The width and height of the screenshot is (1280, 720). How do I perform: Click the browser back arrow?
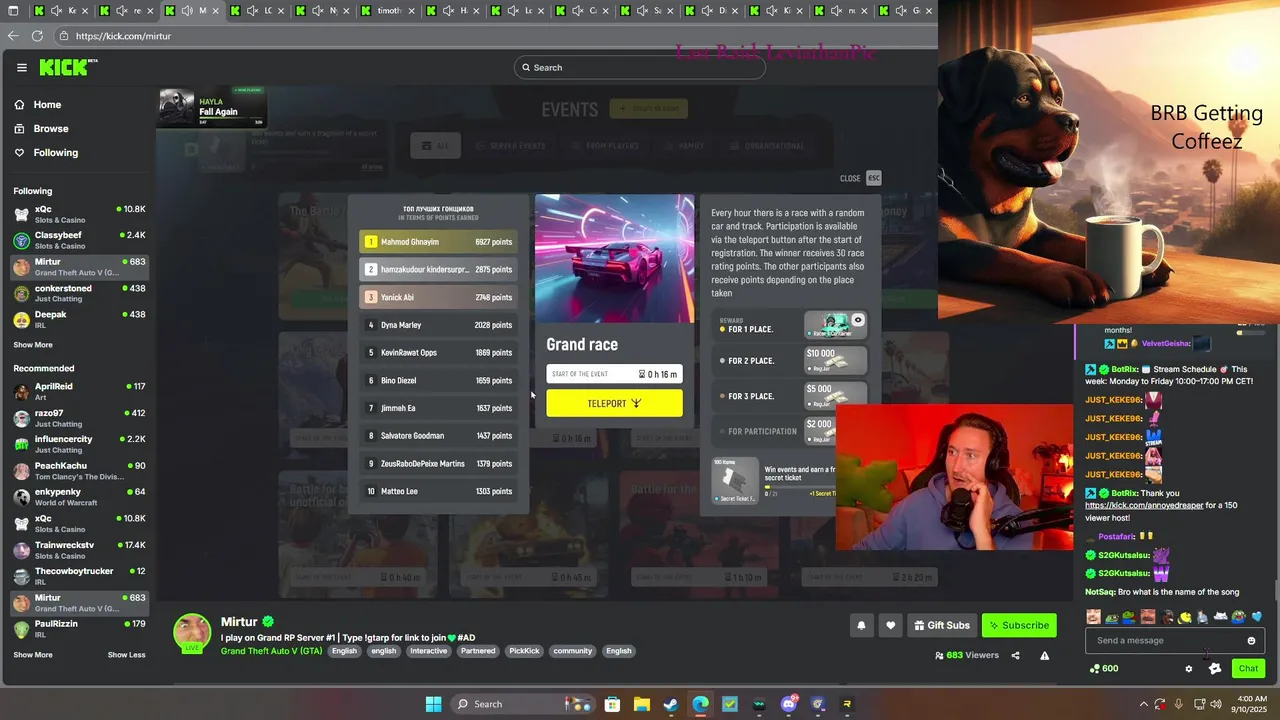[x=12, y=35]
